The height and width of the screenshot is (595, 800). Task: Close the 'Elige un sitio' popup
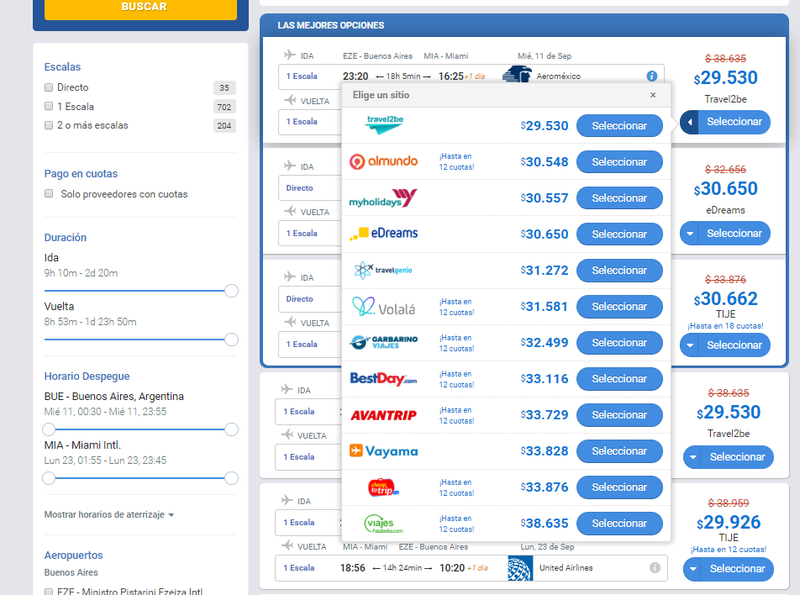tap(653, 95)
